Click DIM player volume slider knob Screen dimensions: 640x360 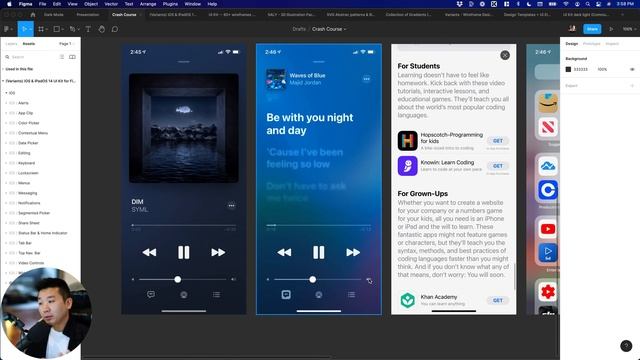[178, 279]
